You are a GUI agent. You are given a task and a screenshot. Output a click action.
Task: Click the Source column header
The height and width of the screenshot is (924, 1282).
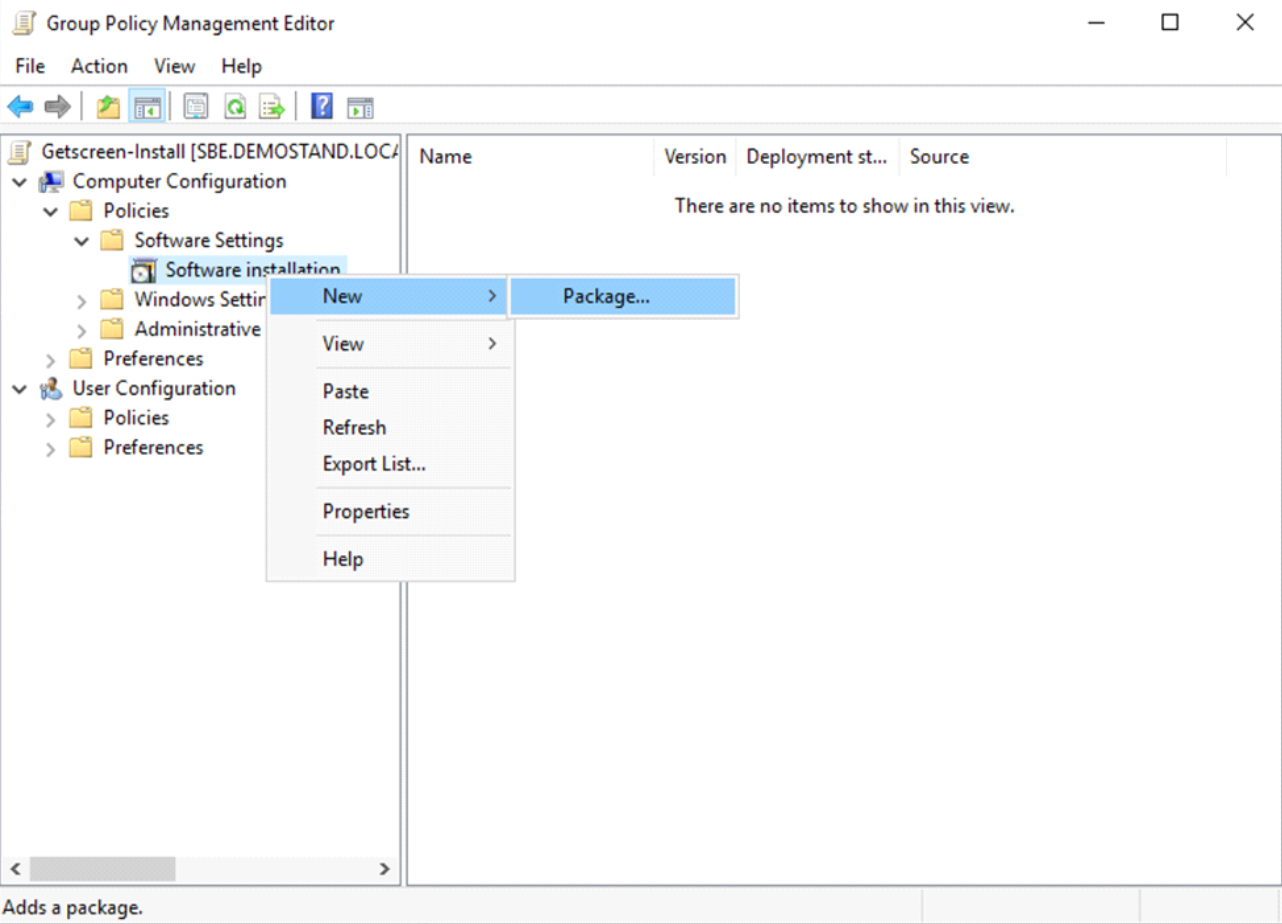(939, 157)
